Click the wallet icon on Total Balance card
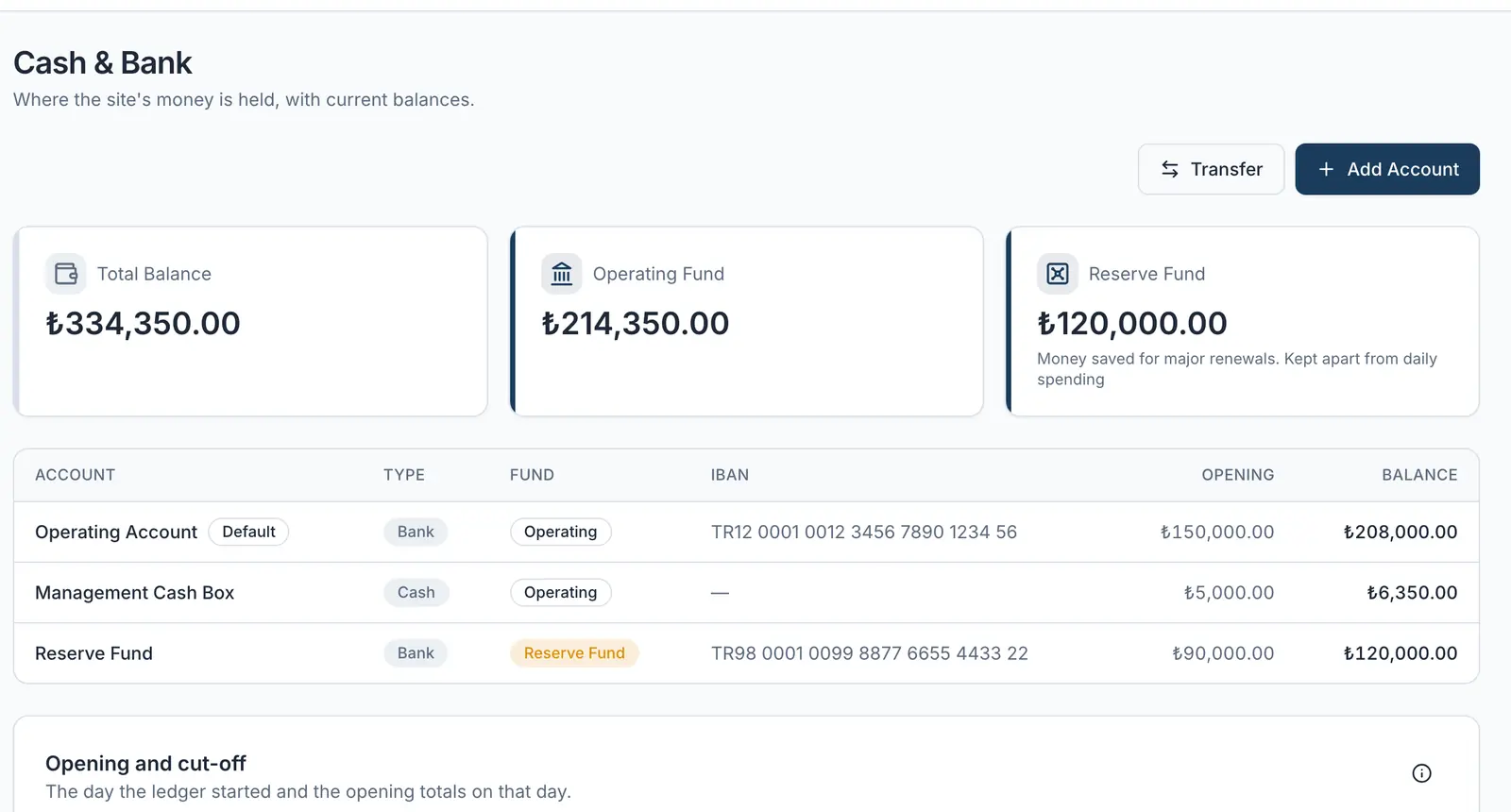The width and height of the screenshot is (1511, 812). point(66,274)
